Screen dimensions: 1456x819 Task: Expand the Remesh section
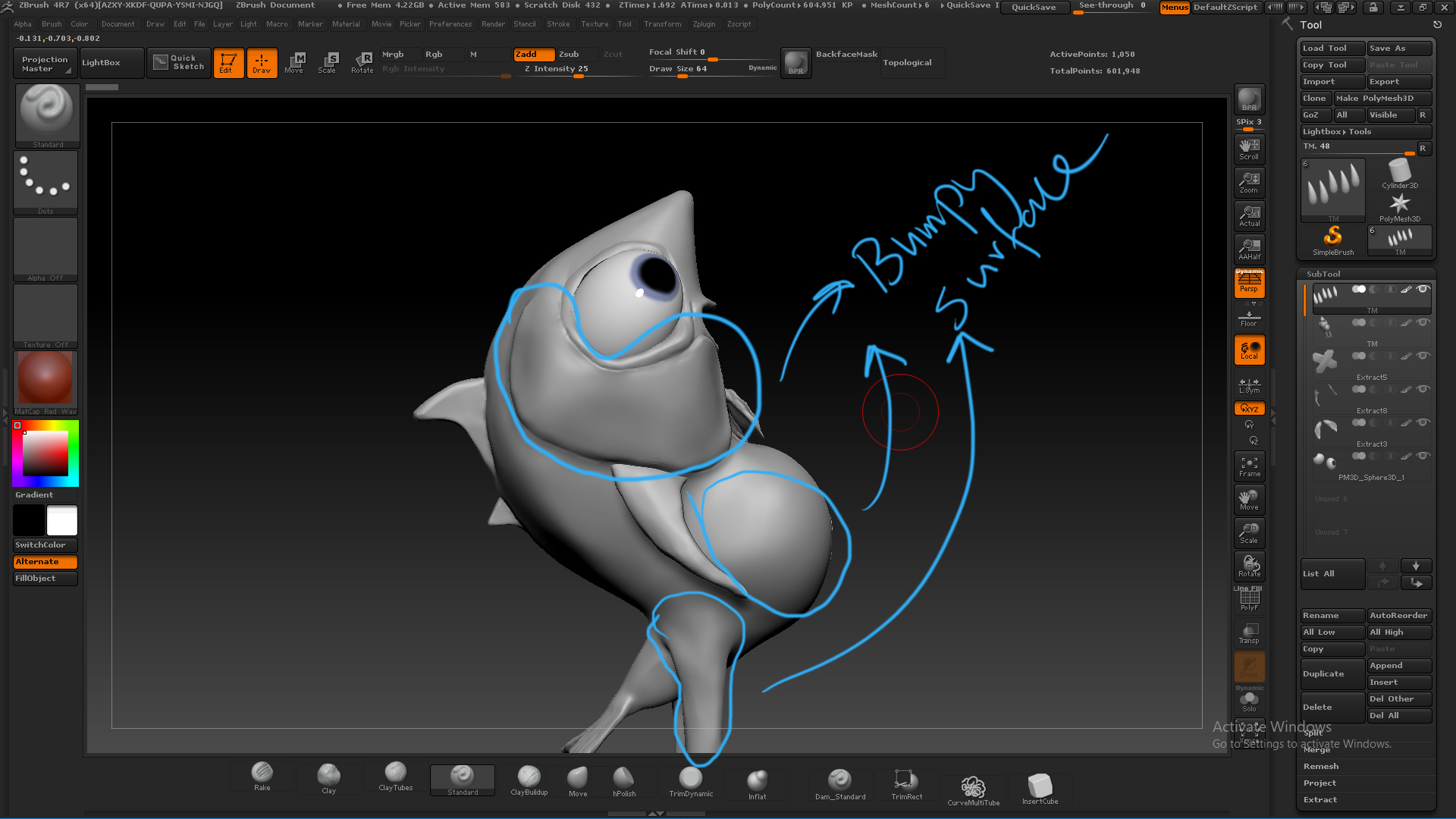(1321, 767)
